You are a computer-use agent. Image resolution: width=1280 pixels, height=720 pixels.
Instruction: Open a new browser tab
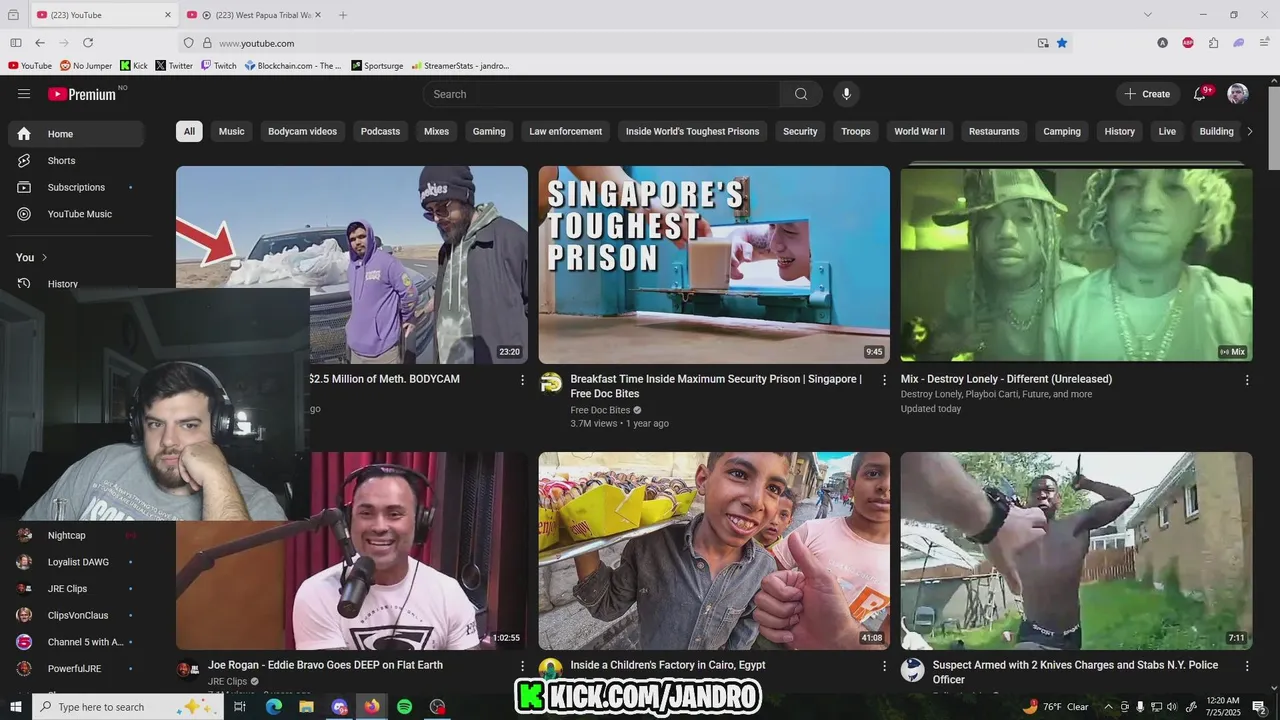click(x=343, y=15)
